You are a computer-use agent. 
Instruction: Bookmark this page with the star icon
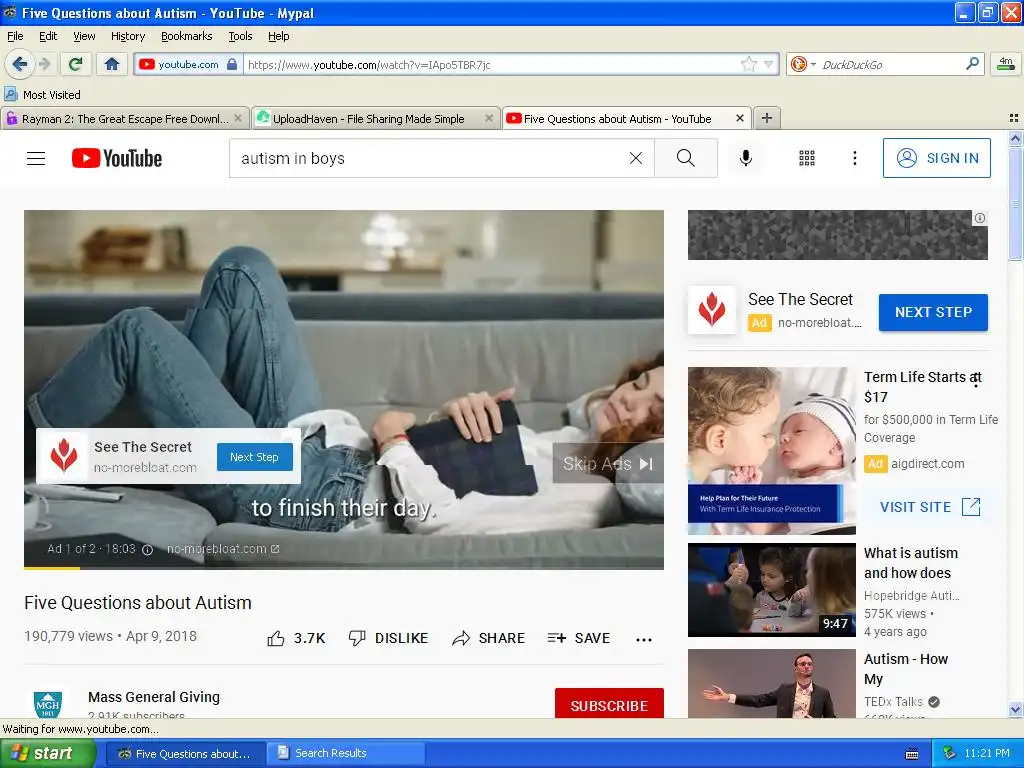(x=748, y=64)
